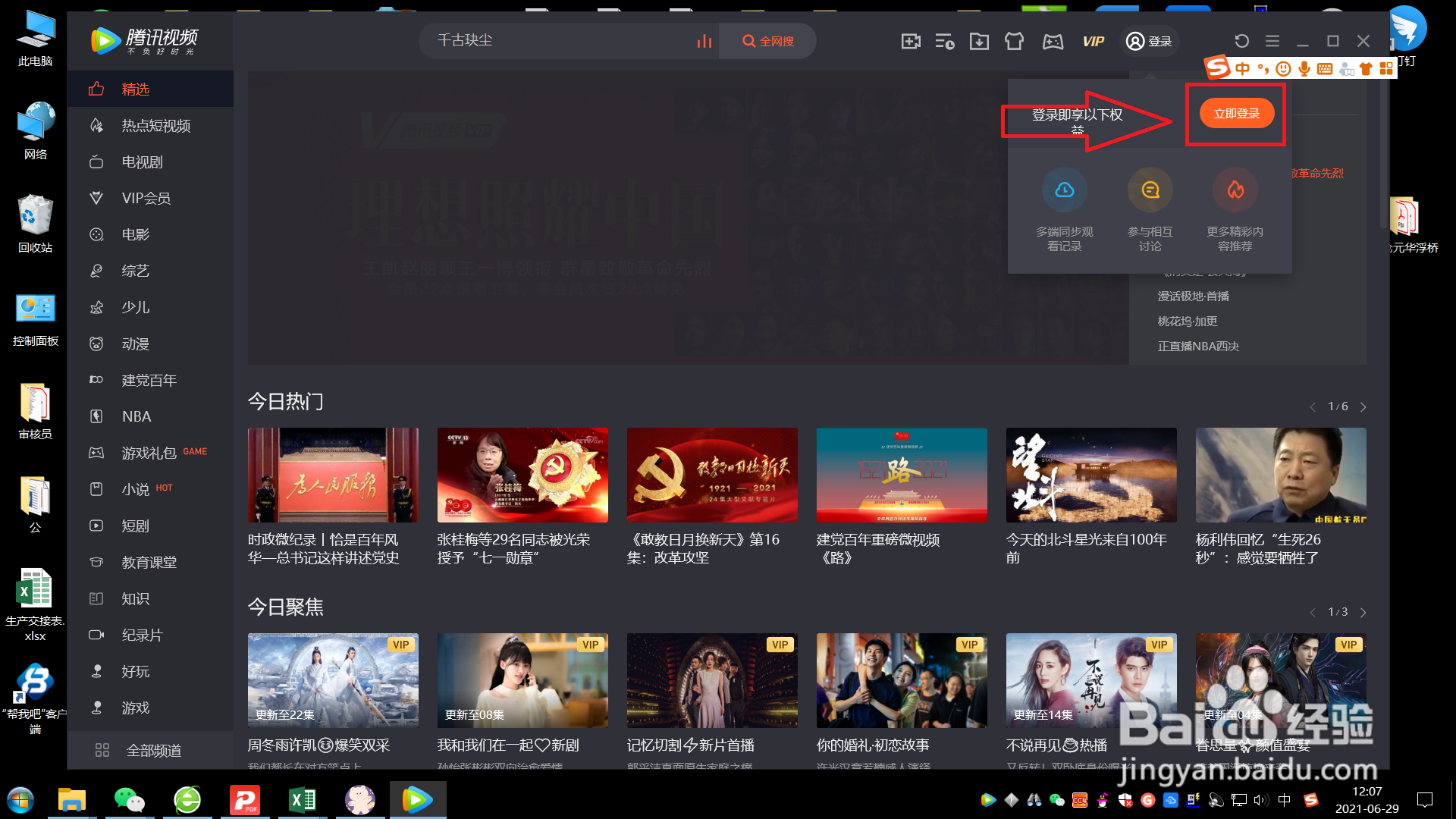Click the 全网搜 search button
The image size is (1456, 819).
767,41
